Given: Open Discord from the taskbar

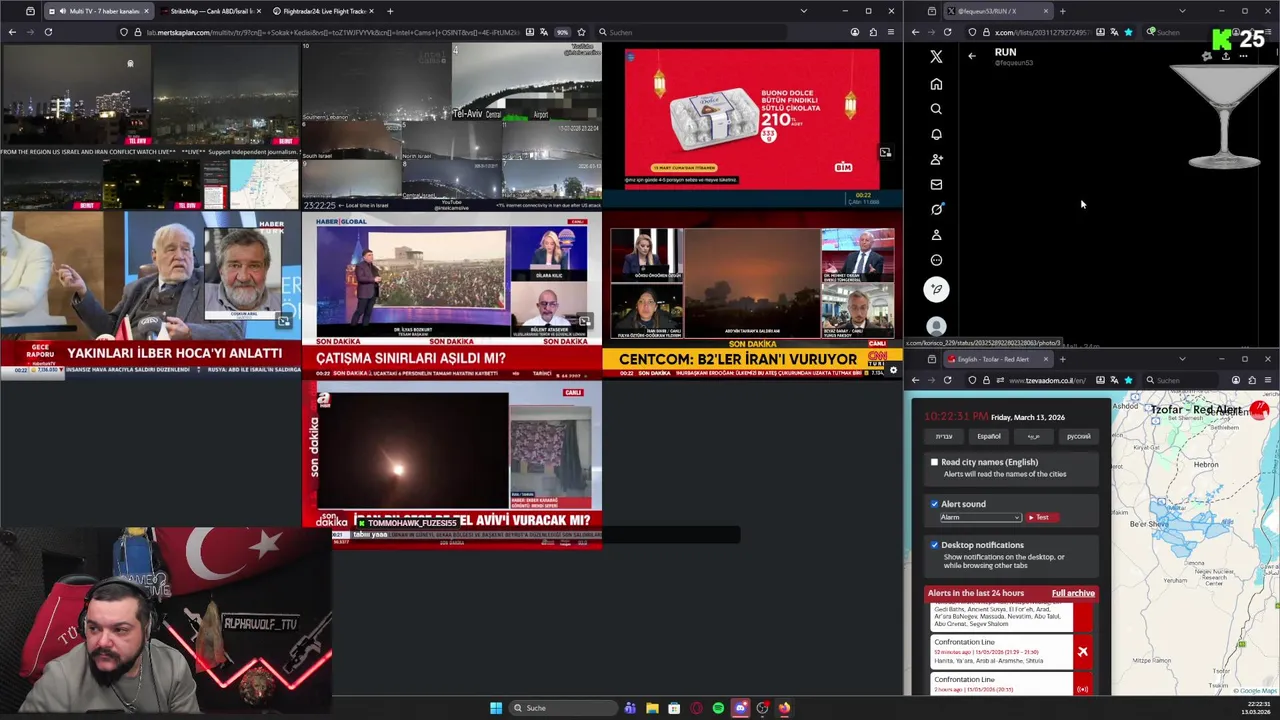Looking at the screenshot, I should point(740,708).
